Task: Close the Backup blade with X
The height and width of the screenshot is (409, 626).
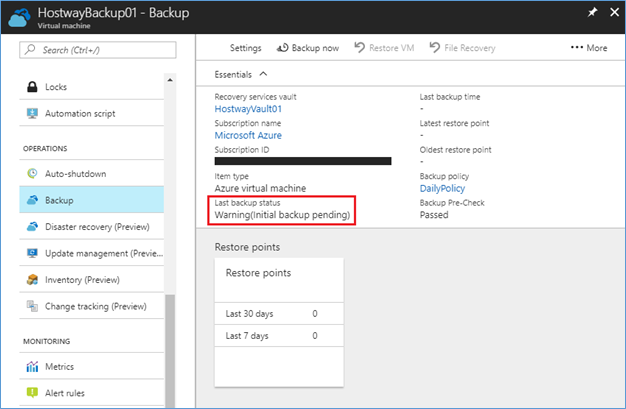Action: pyautogui.click(x=615, y=12)
